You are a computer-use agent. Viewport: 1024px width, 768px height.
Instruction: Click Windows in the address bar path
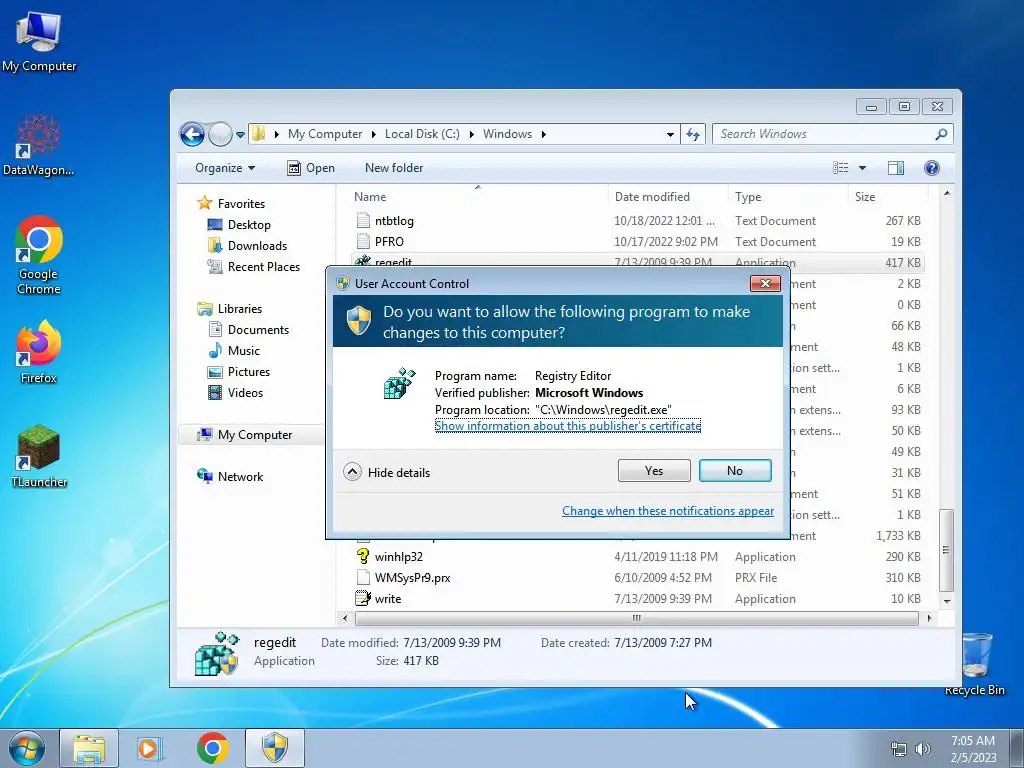point(507,134)
